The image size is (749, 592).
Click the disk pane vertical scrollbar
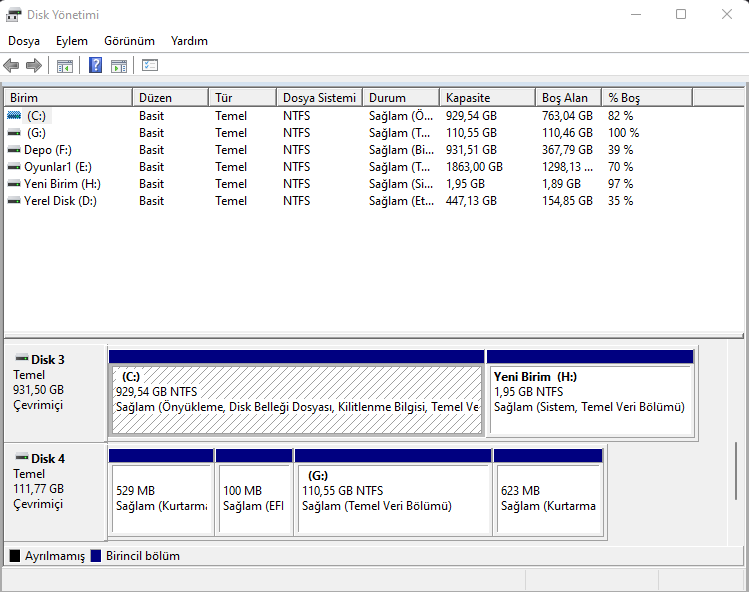[736, 471]
